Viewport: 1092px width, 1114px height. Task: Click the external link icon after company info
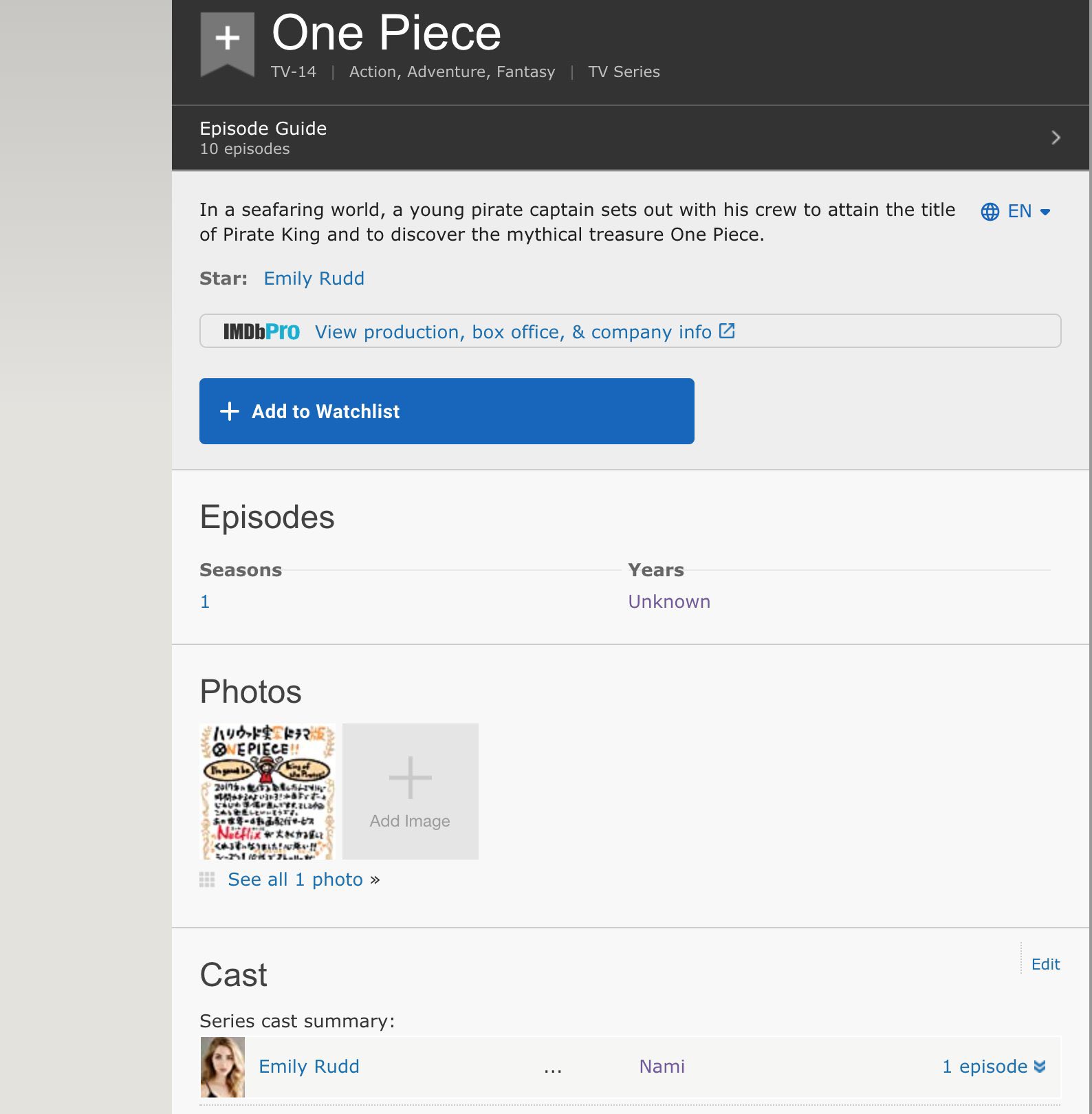coord(727,331)
